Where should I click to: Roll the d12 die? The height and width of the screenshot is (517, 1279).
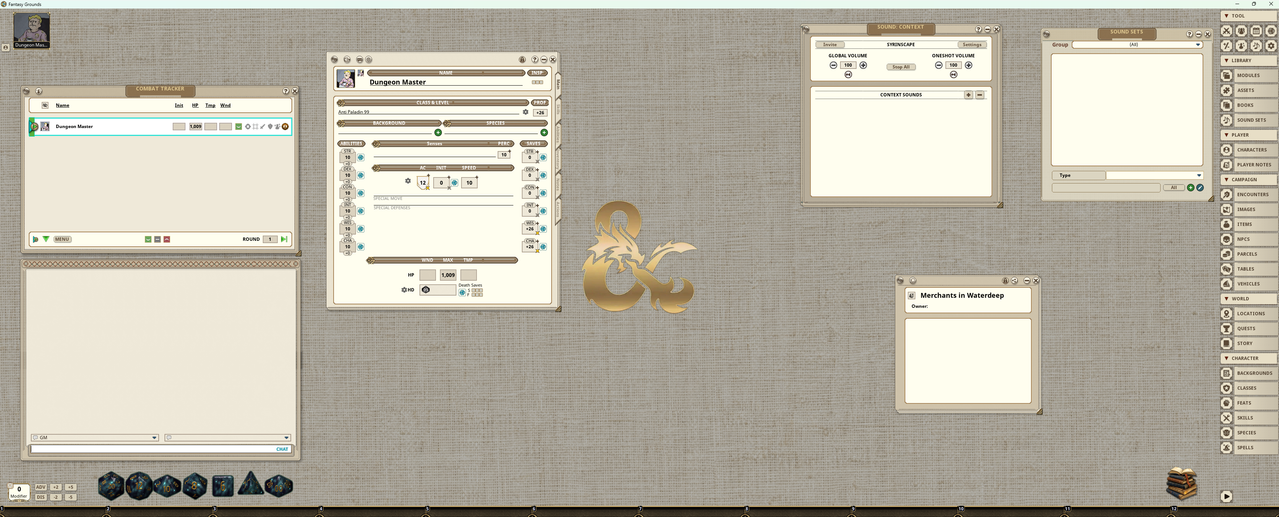pos(139,486)
